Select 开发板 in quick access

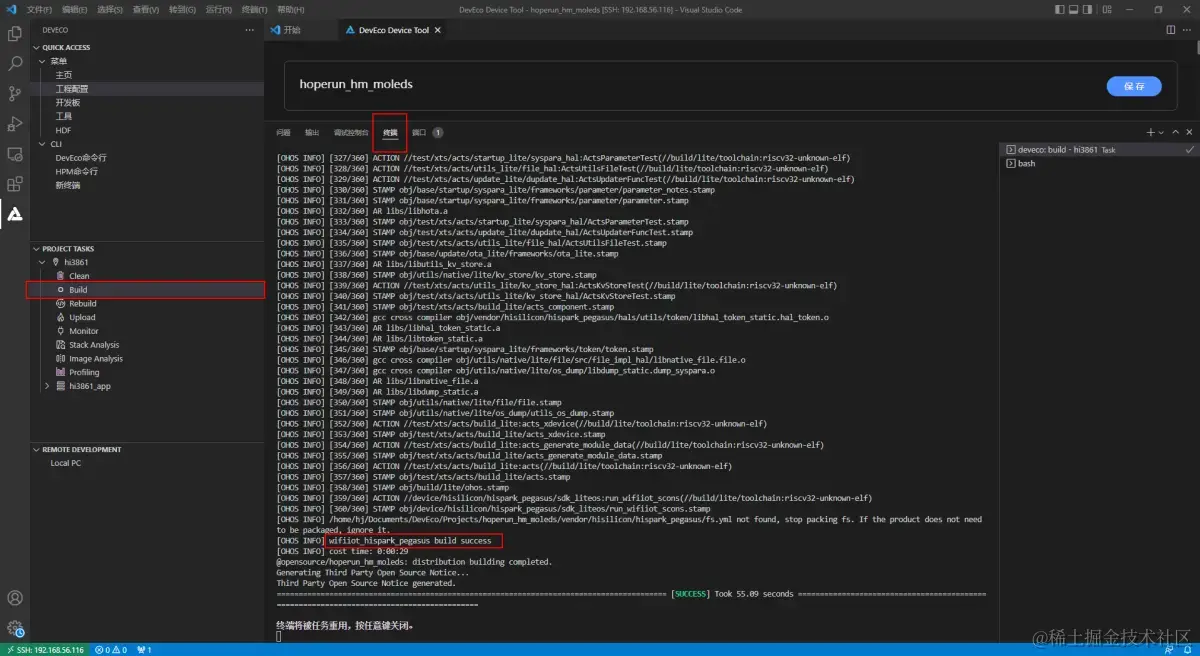point(68,103)
